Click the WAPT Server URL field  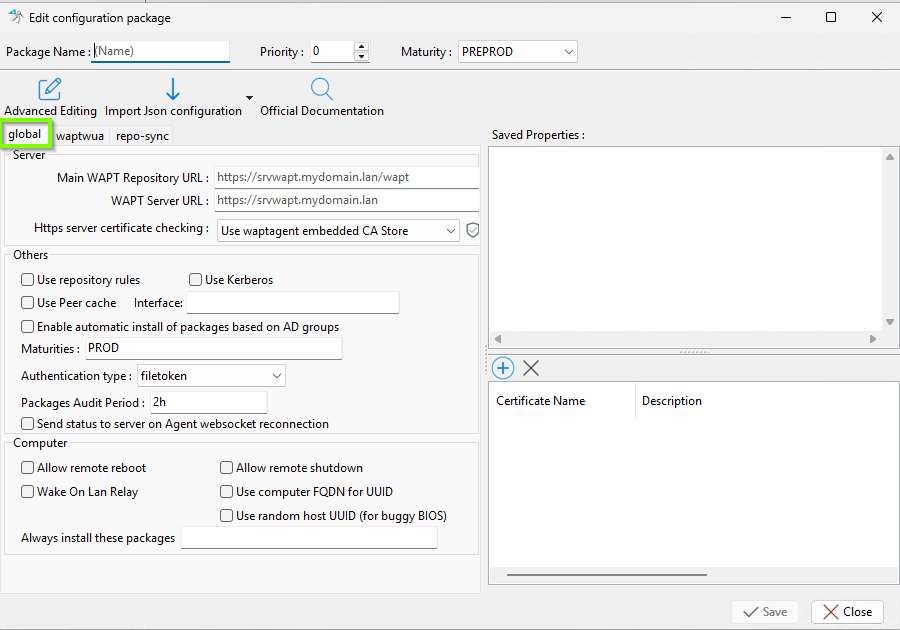click(x=347, y=200)
